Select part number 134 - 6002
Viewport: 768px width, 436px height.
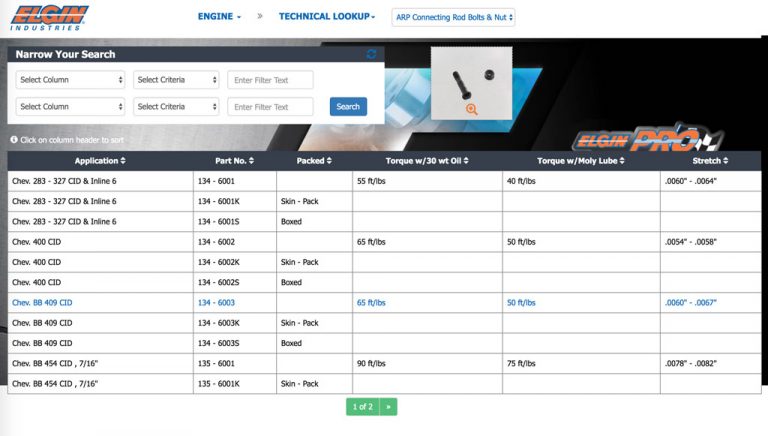[216, 242]
